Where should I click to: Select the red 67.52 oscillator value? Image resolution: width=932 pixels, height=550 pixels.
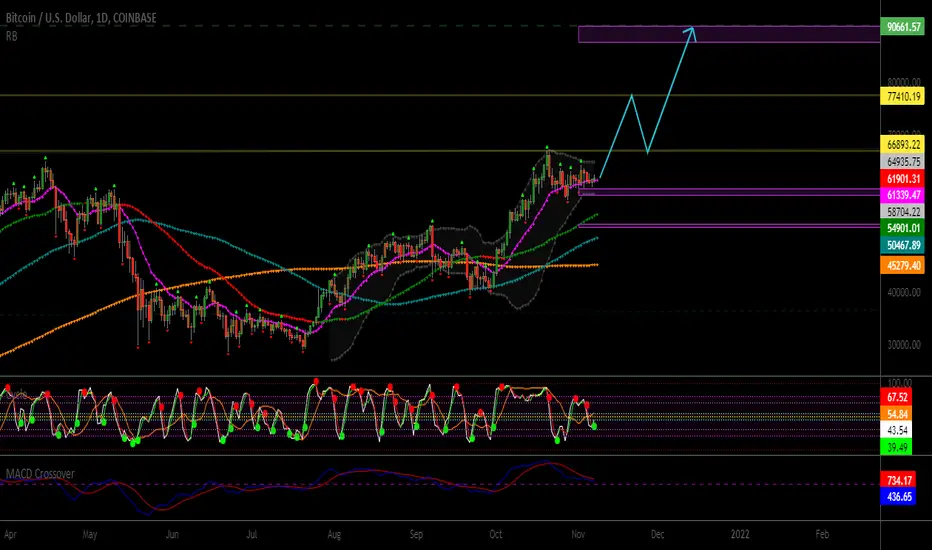[x=896, y=397]
